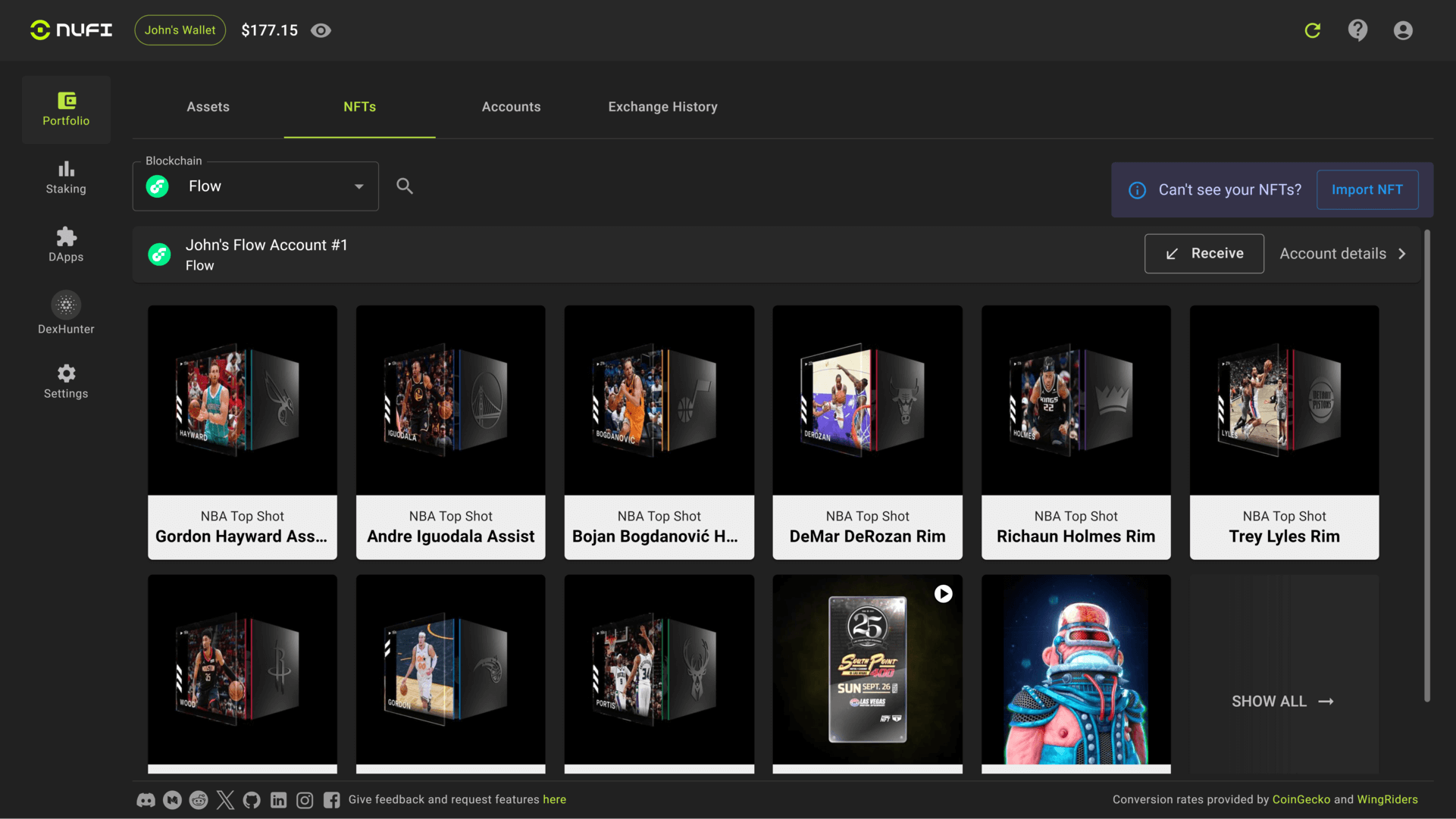Toggle balance visibility eye icon
Viewport: 1456px width, 819px height.
321,30
